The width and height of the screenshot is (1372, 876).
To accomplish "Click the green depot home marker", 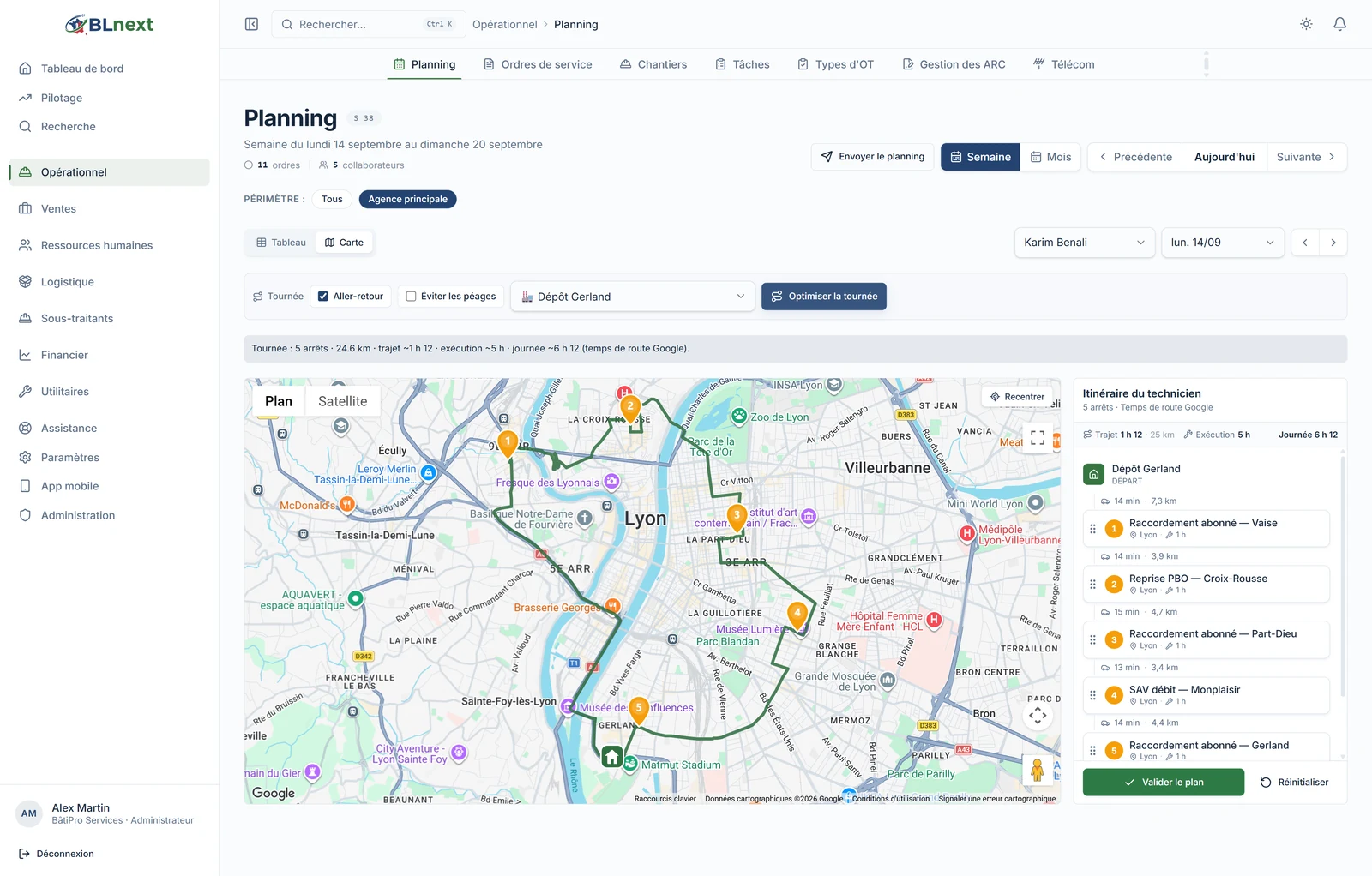I will coord(611,757).
